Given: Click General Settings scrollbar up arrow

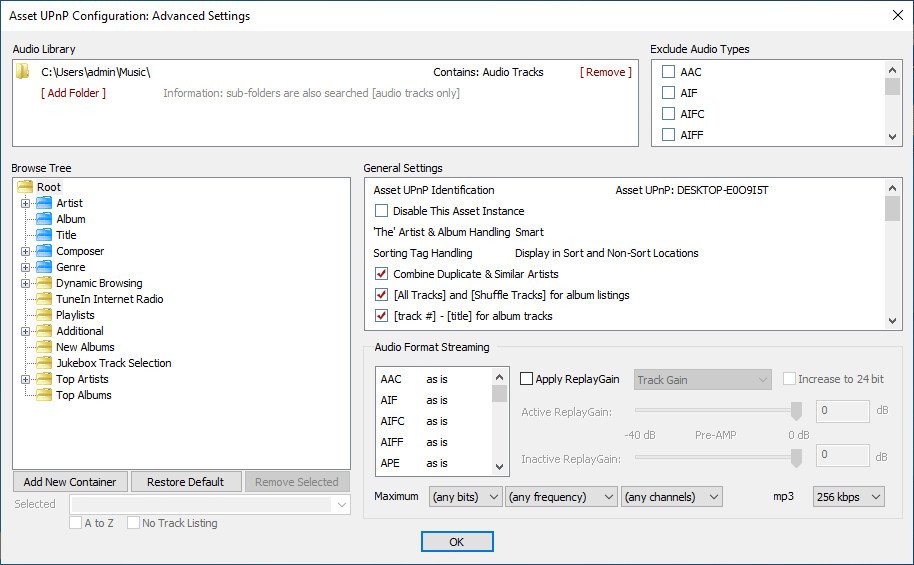Looking at the screenshot, I should (x=892, y=188).
